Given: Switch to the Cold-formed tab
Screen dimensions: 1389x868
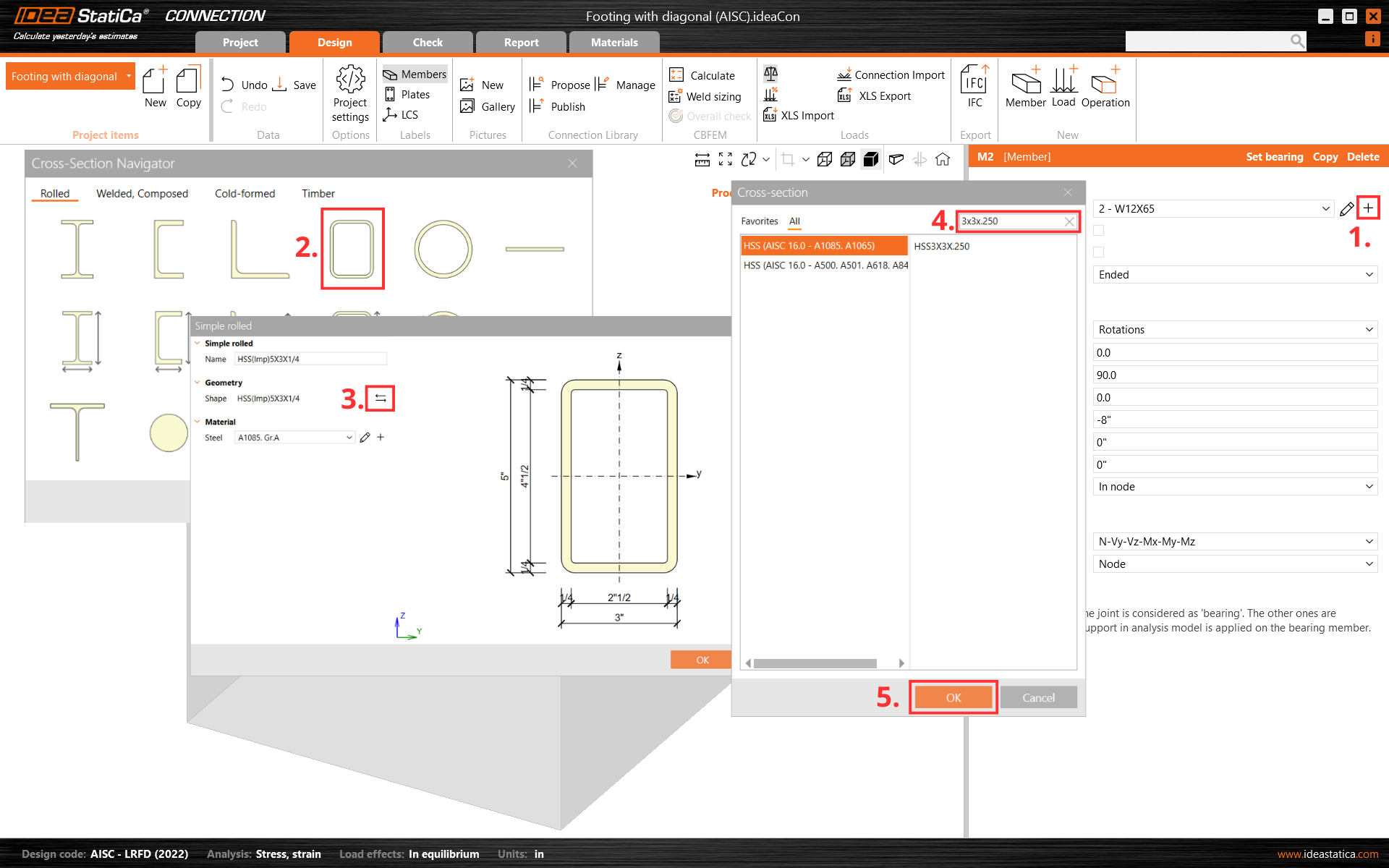Looking at the screenshot, I should 245,193.
